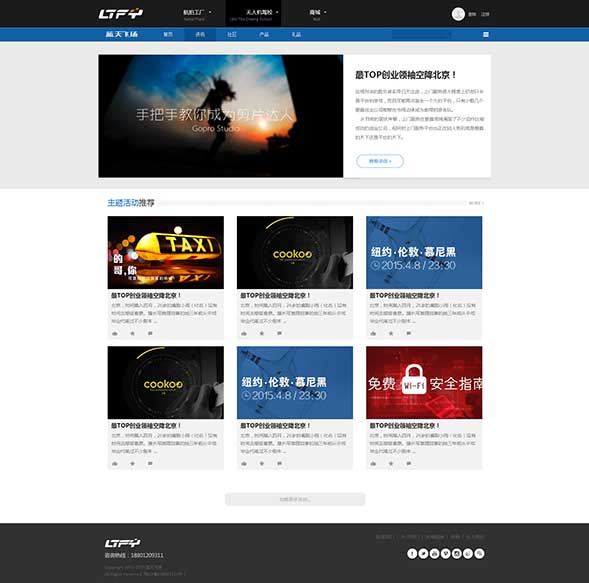Expand the highlighted Driving School menu dropdown
The height and width of the screenshot is (583, 589).
coord(277,12)
